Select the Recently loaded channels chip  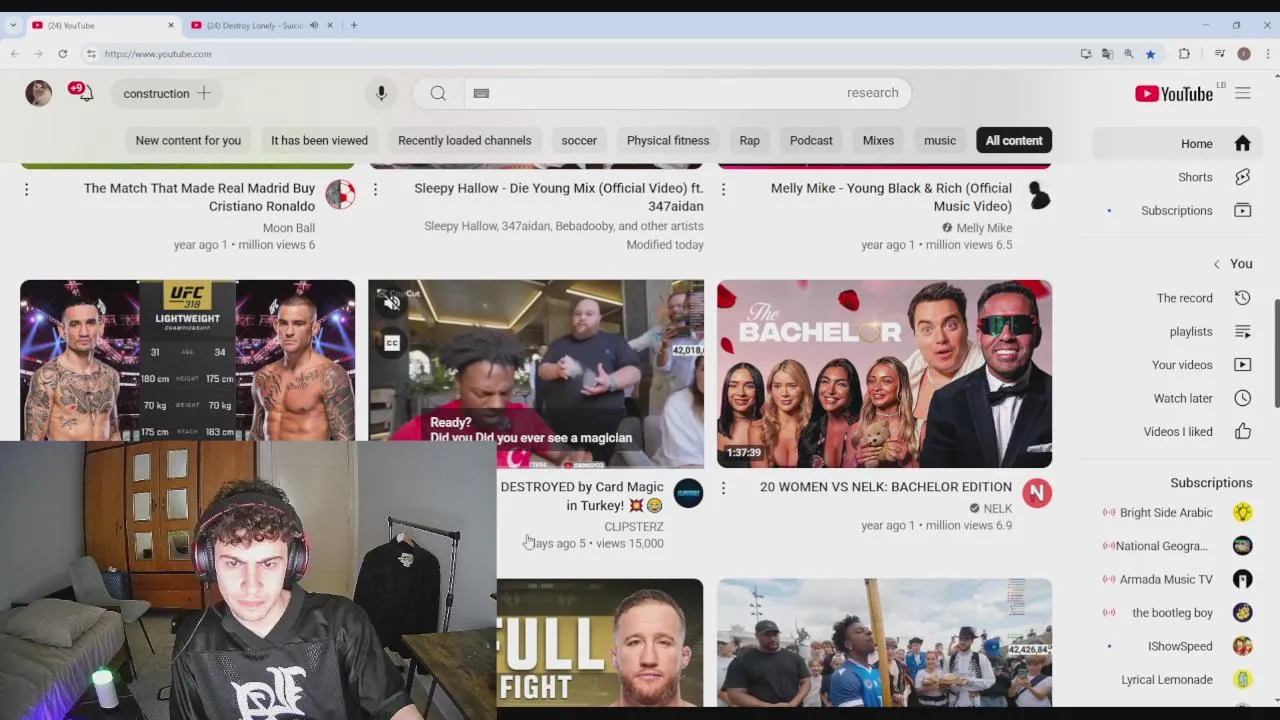coord(465,140)
